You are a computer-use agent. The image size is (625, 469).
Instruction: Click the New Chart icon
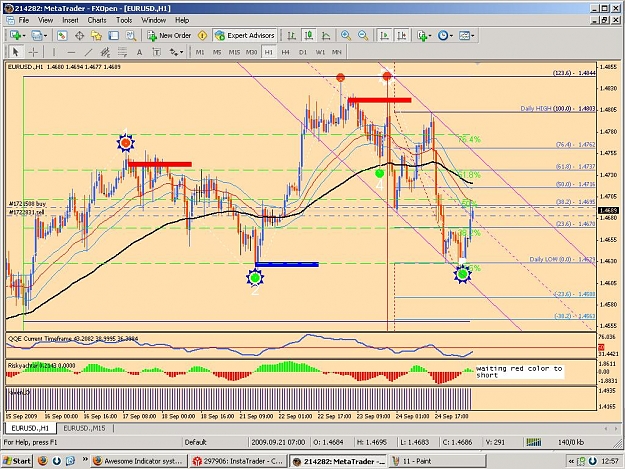tap(15, 35)
